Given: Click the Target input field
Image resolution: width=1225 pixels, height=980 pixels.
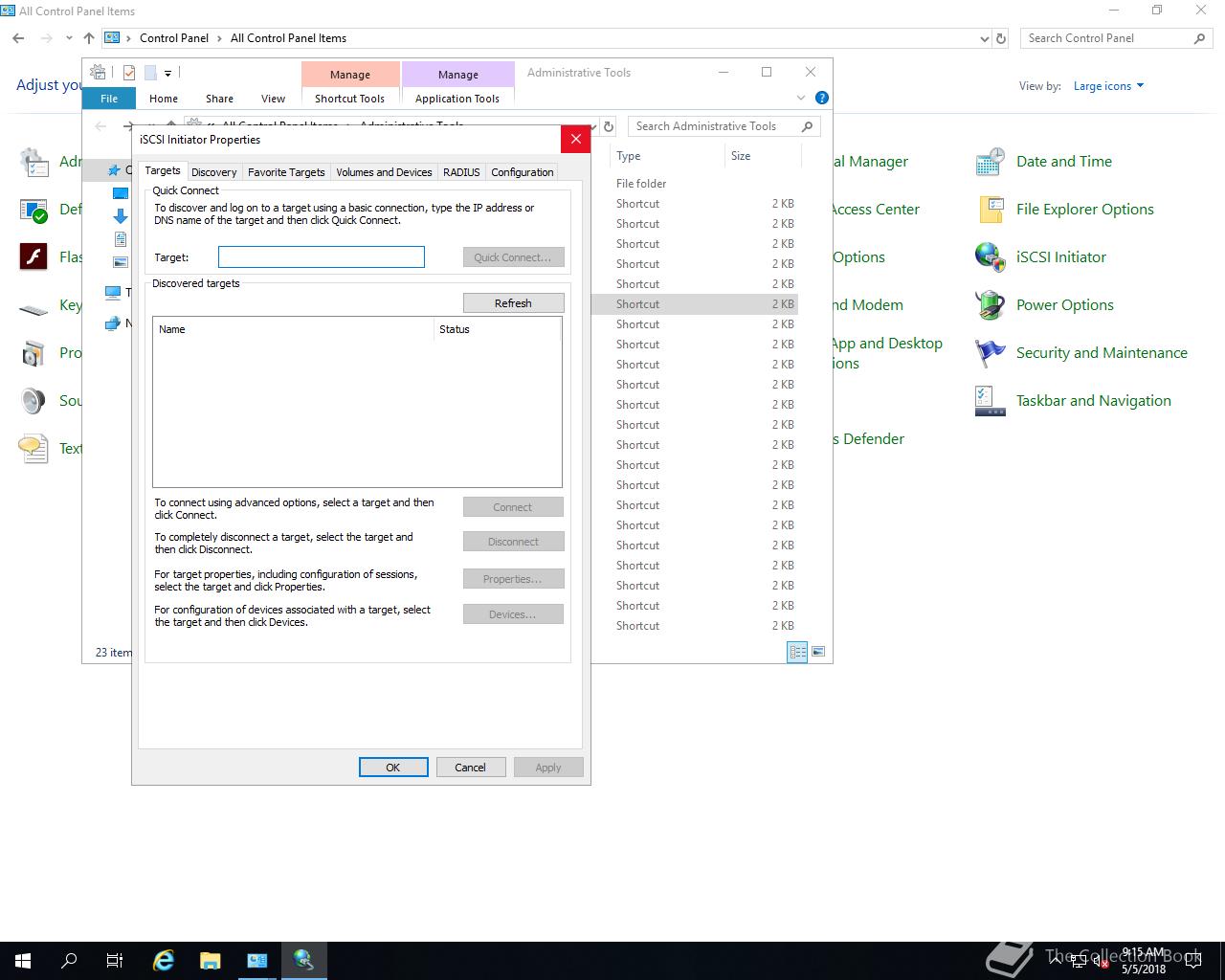Looking at the screenshot, I should (322, 256).
